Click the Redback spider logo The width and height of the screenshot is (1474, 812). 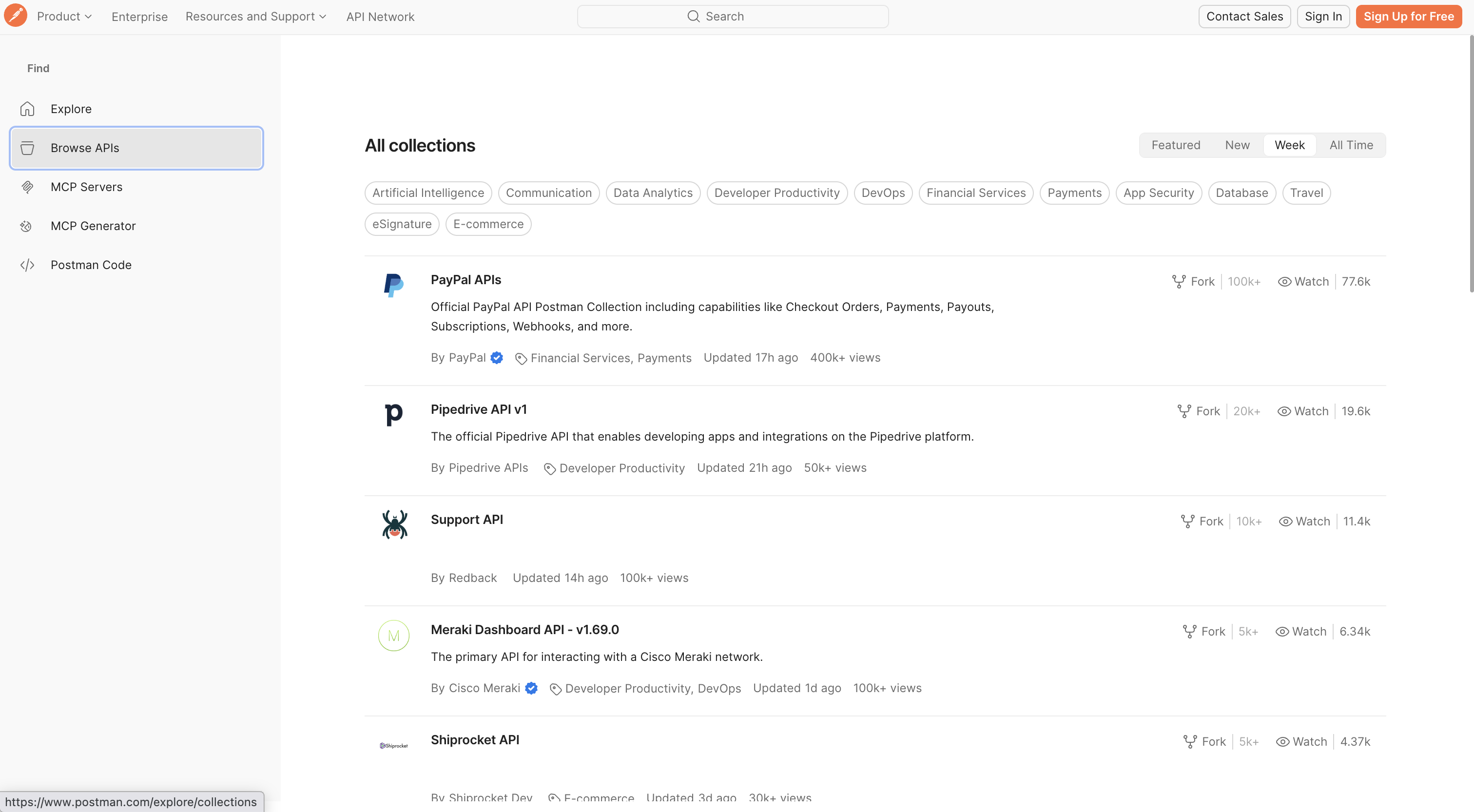coord(394,525)
